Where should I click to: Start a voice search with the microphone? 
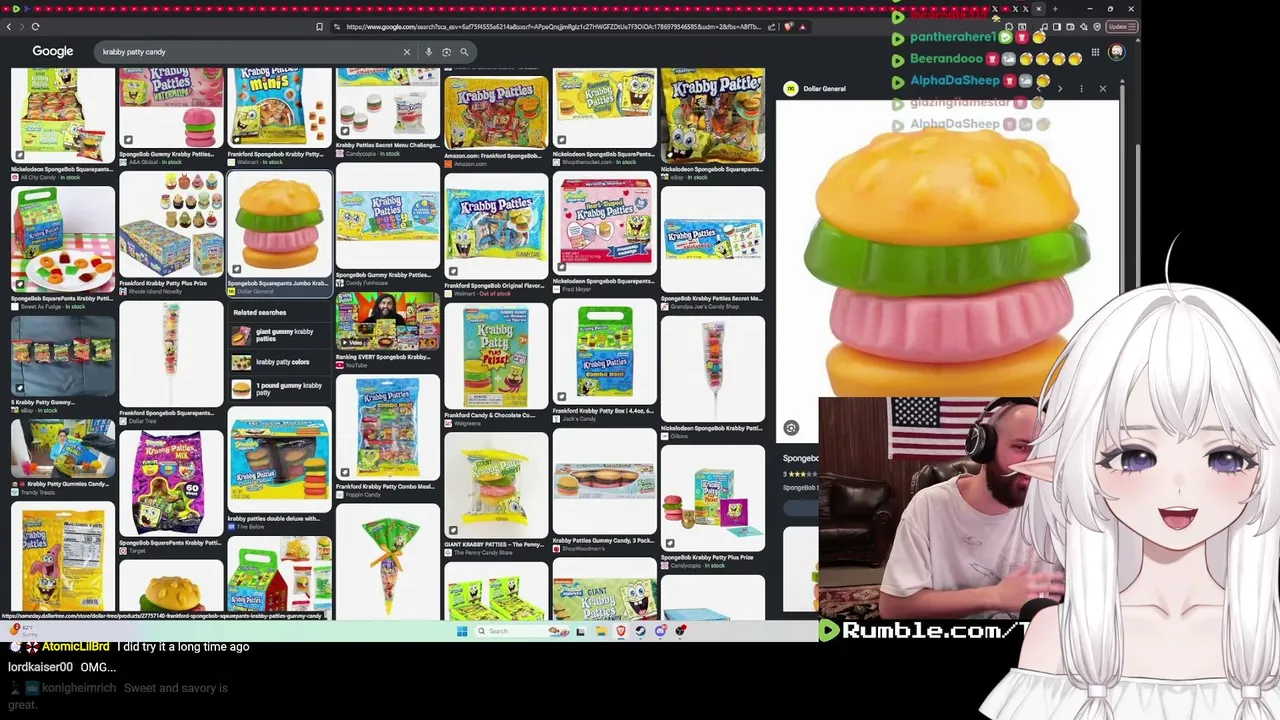(x=429, y=52)
